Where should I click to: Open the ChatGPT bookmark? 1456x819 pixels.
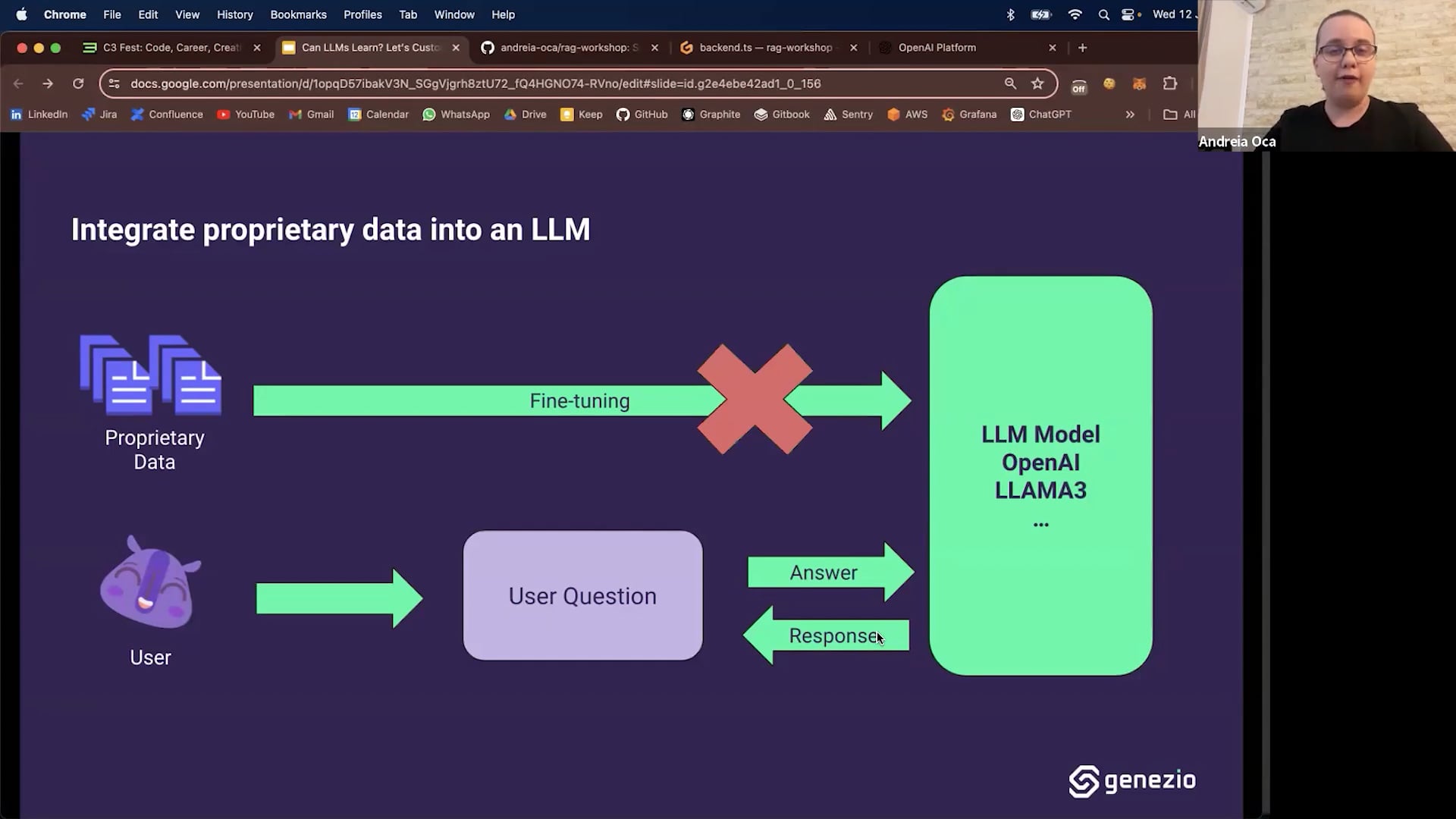click(x=1041, y=115)
